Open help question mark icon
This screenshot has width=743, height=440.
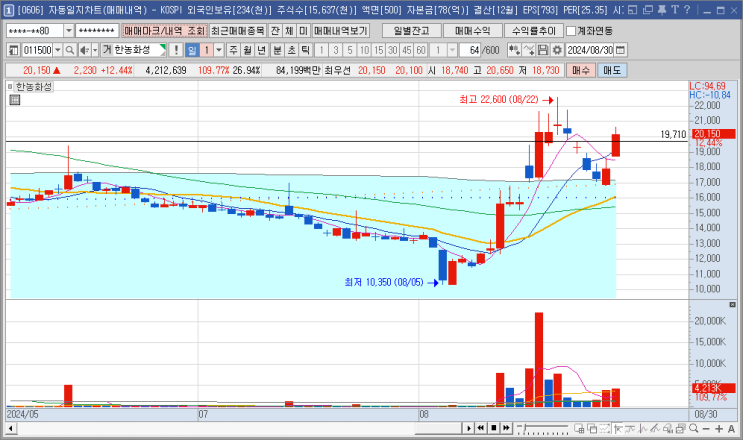[687, 9]
